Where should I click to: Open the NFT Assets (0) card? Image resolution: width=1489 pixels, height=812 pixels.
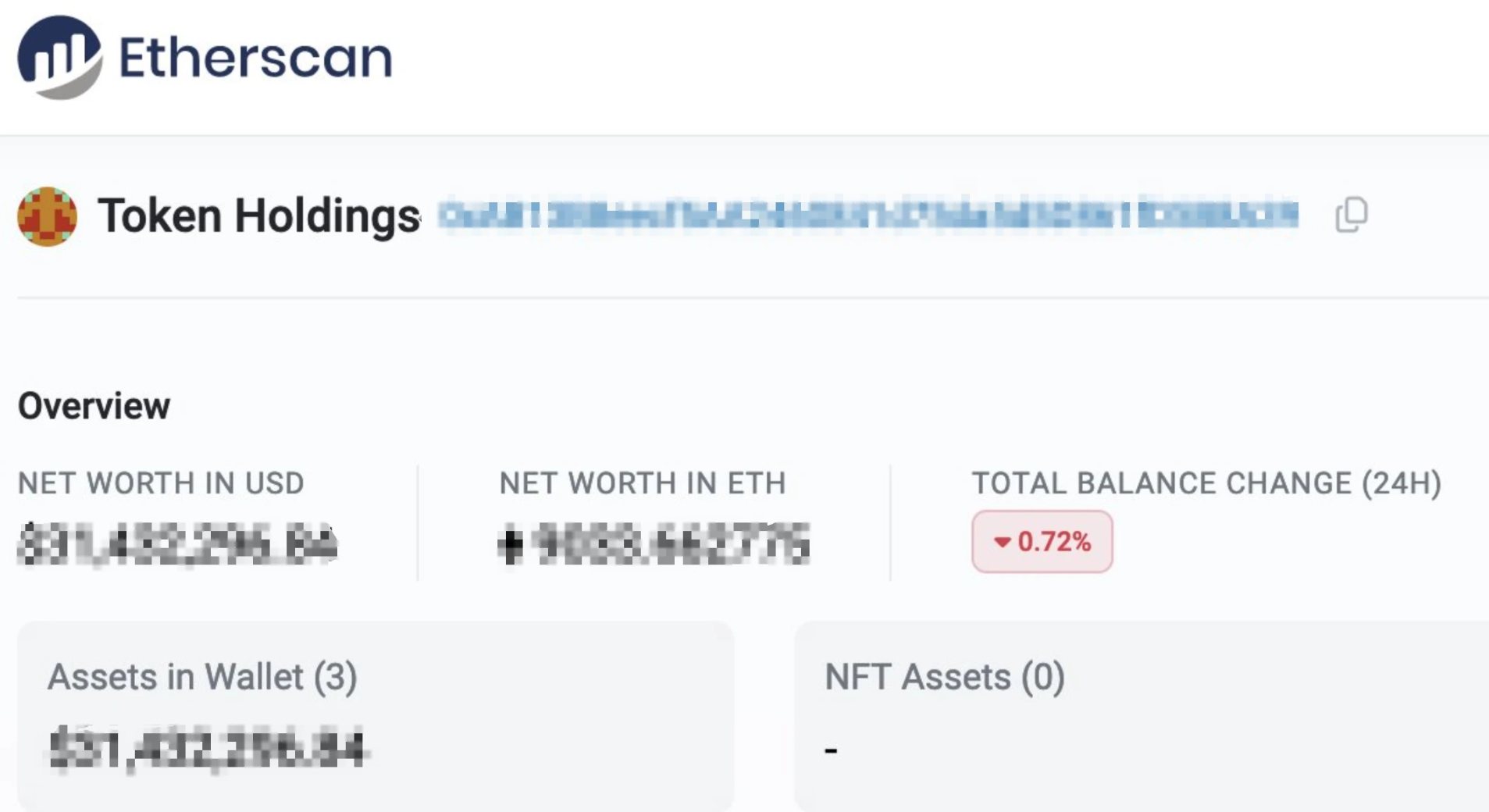point(1142,716)
